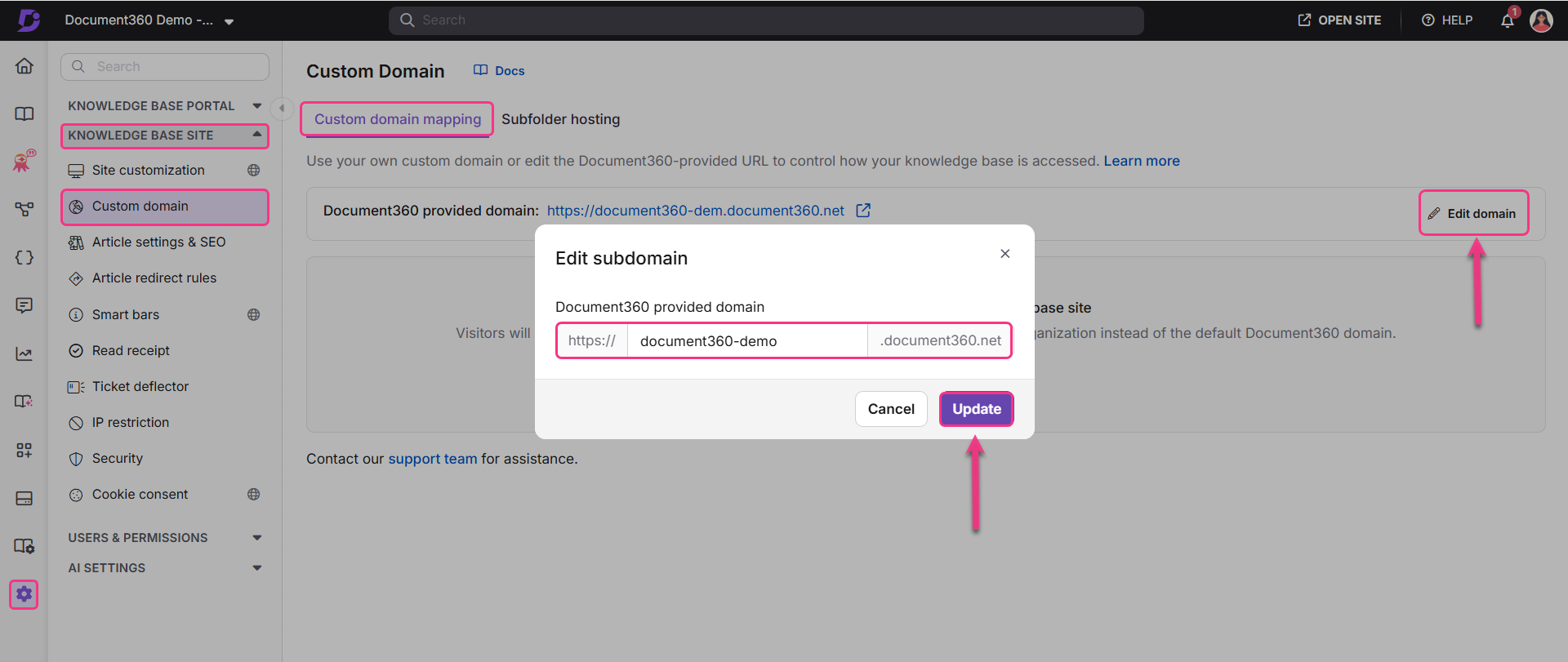
Task: Click the Update button
Action: pyautogui.click(x=976, y=409)
